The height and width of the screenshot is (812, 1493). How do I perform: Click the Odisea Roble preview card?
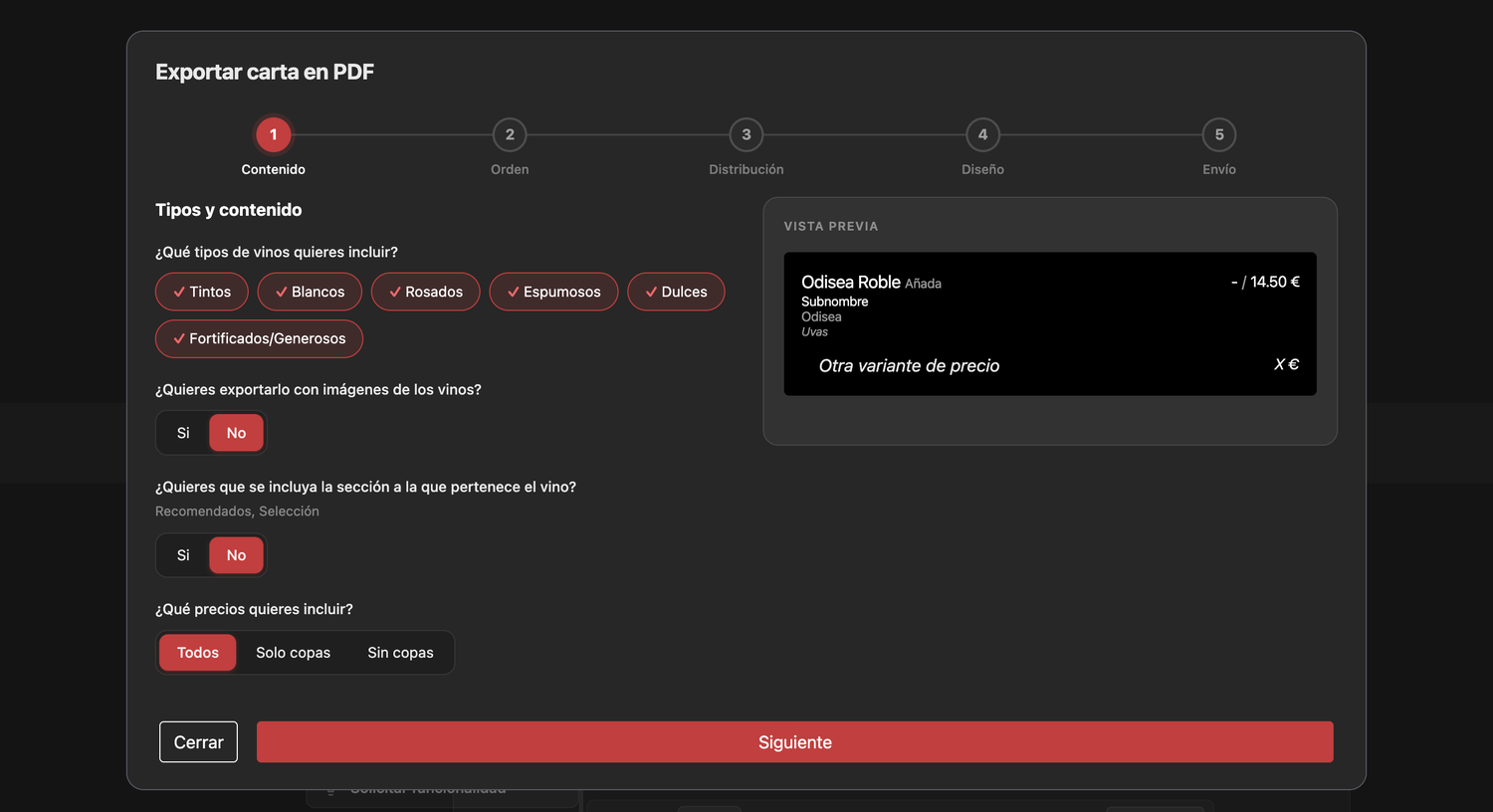(1050, 323)
